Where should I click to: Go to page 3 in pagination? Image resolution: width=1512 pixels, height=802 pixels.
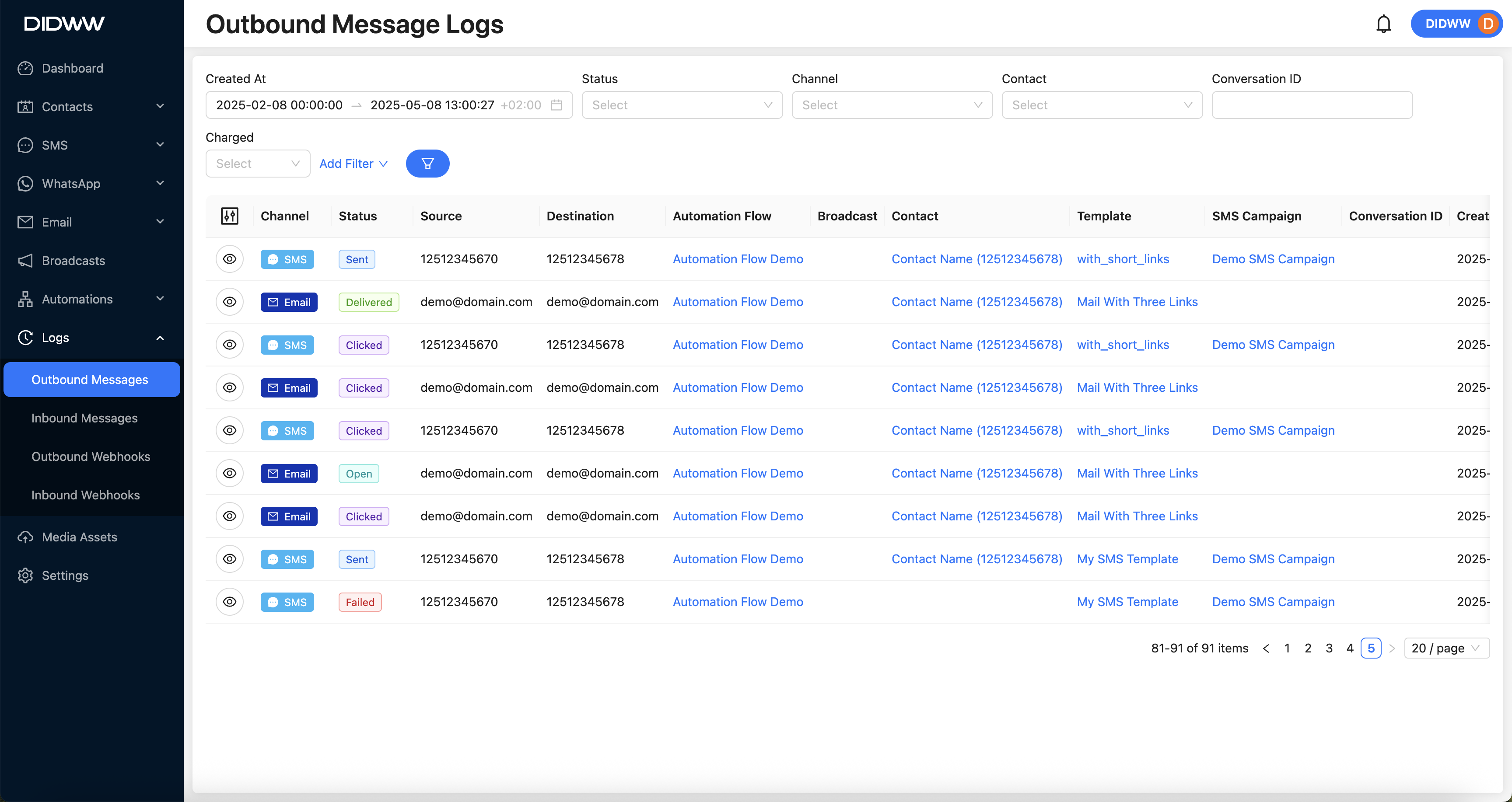pyautogui.click(x=1329, y=648)
